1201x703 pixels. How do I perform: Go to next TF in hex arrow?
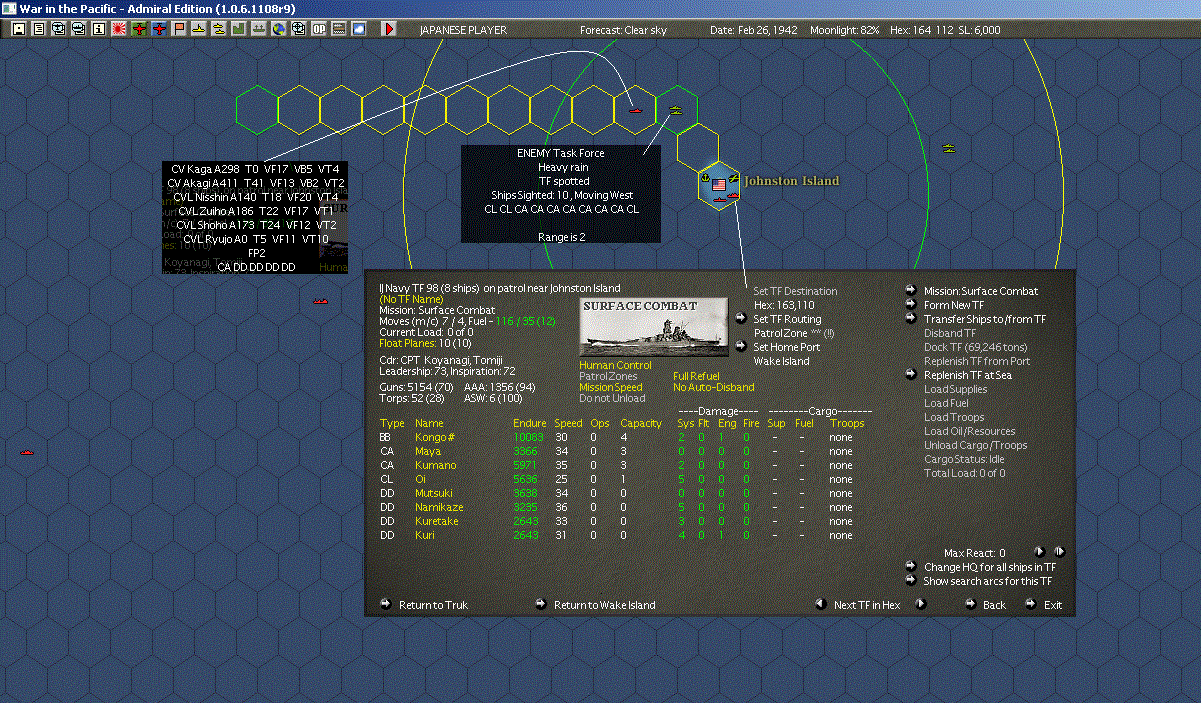[x=921, y=604]
